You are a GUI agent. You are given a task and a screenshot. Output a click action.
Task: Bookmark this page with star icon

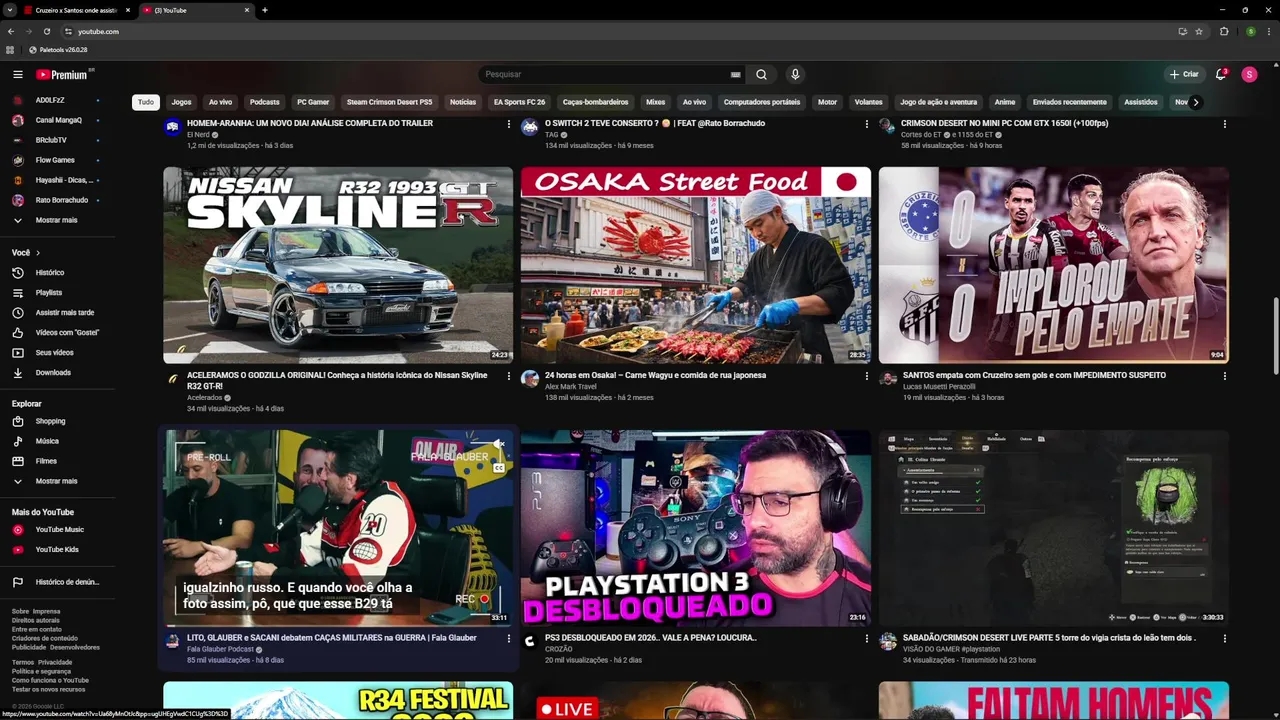1199,31
